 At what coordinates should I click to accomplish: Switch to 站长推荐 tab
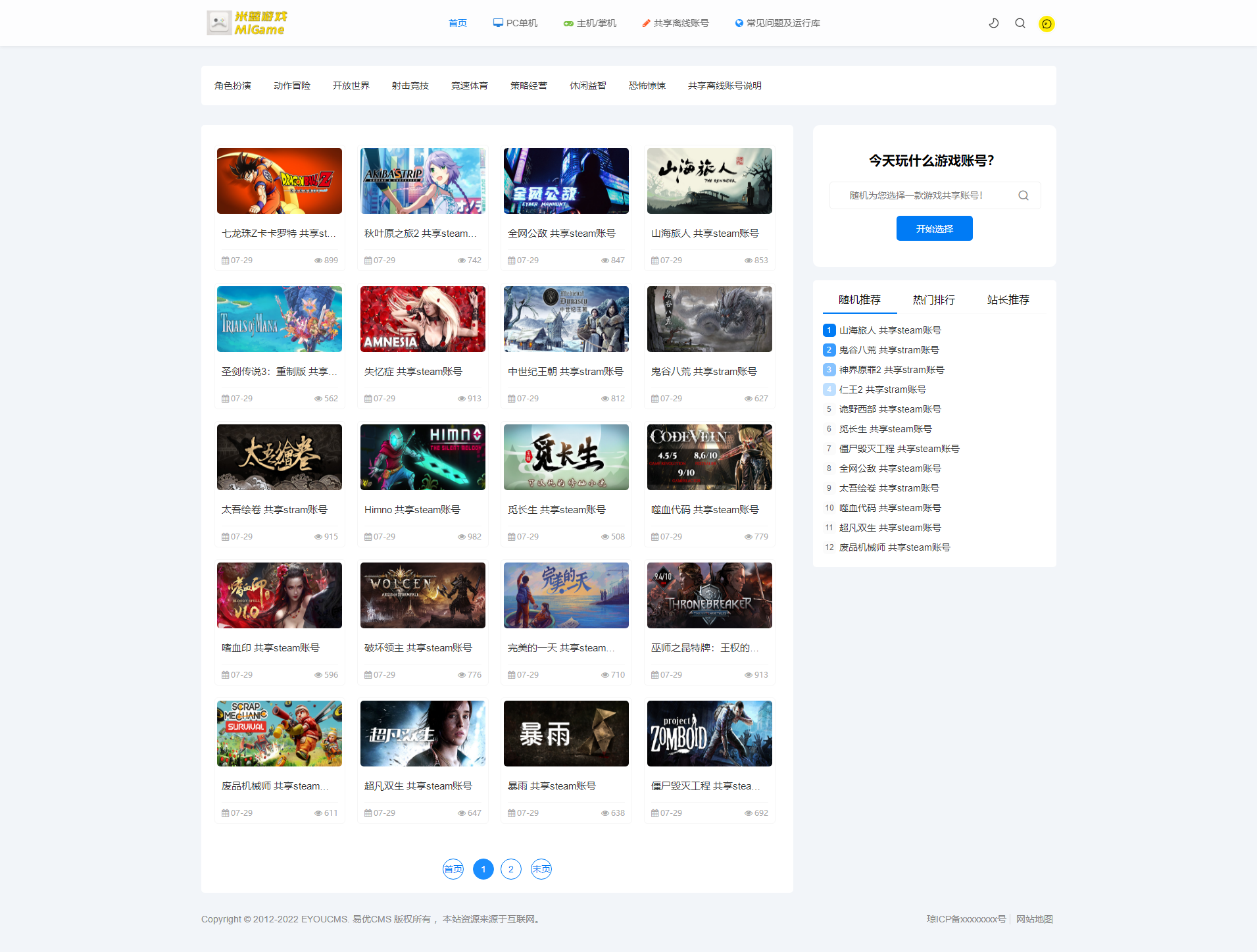click(x=1008, y=300)
